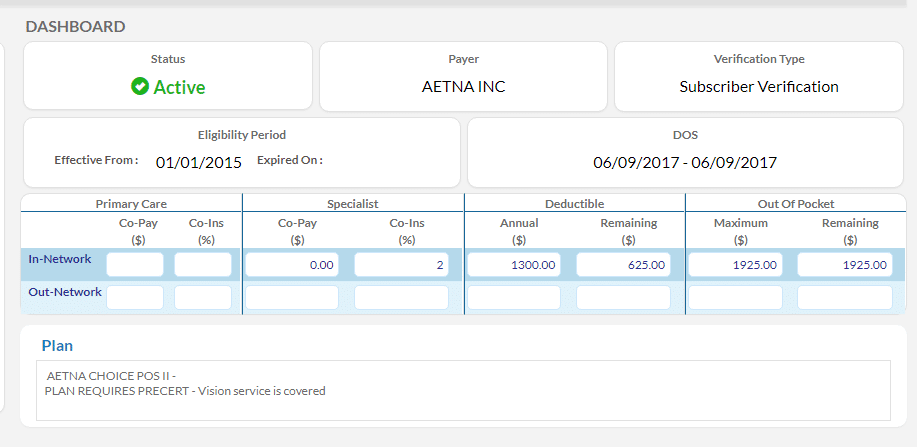The image size is (917, 447).
Task: Click Out-Network Primary Care Co-Pay field
Action: pos(134,297)
